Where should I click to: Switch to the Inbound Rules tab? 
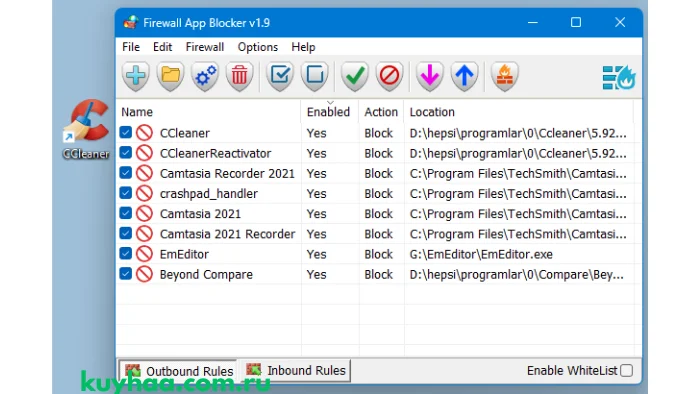(295, 370)
